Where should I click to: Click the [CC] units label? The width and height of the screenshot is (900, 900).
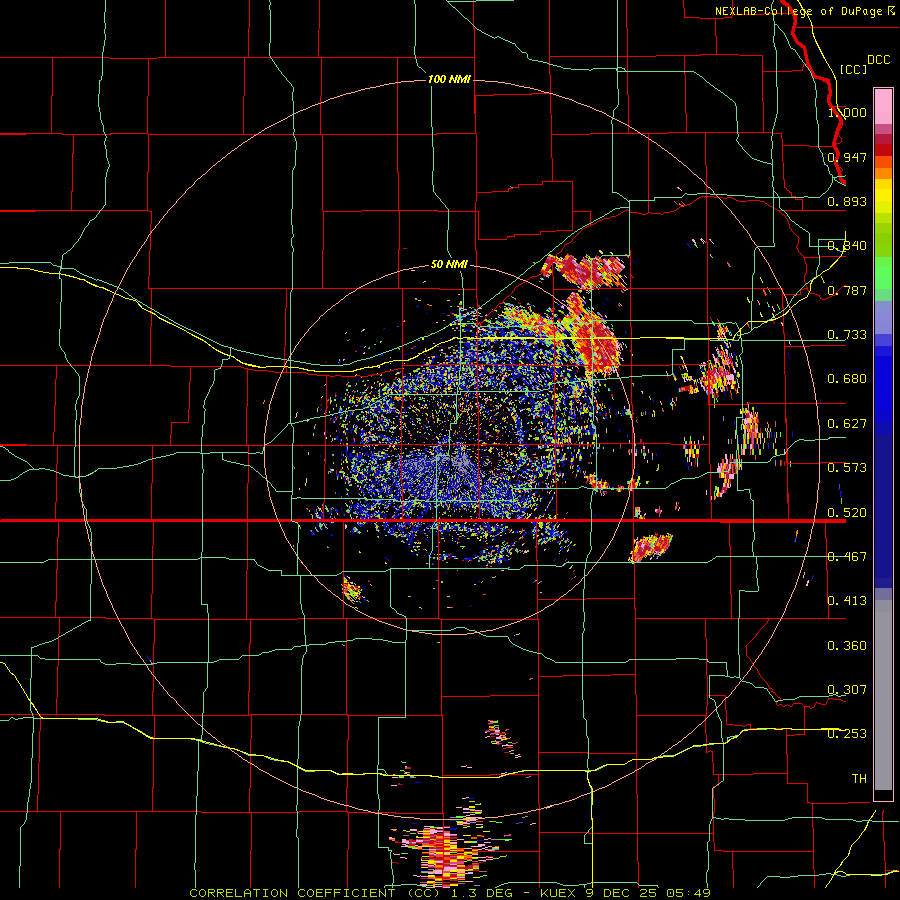tap(853, 69)
